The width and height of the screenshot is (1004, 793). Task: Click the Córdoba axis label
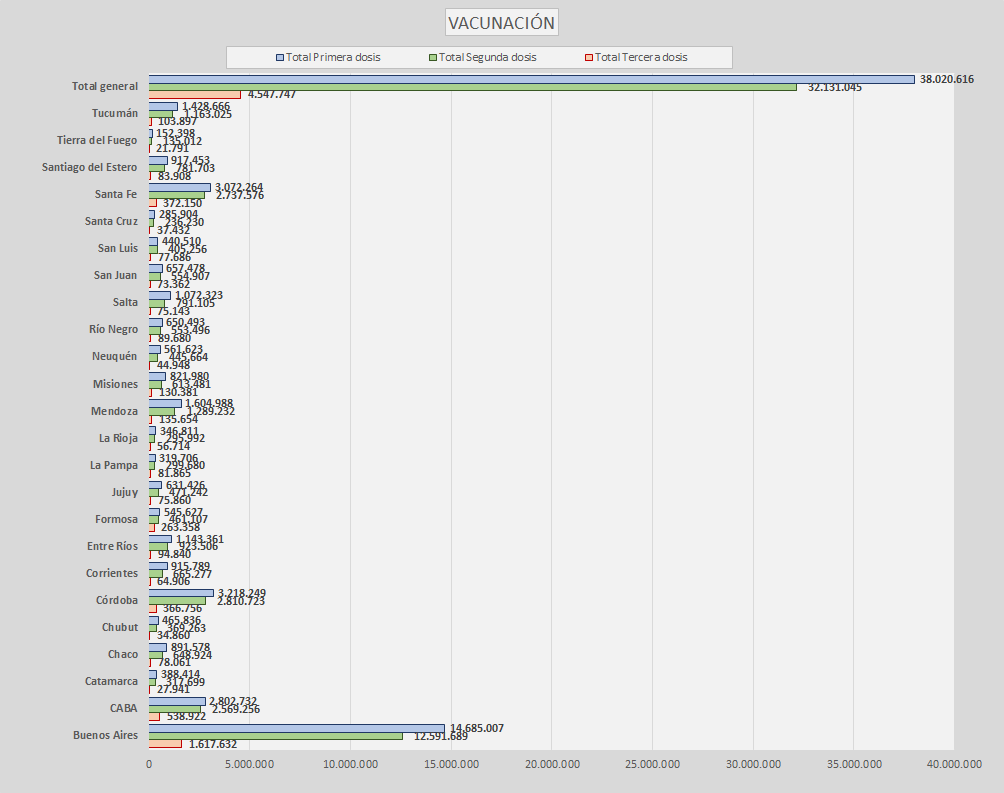pyautogui.click(x=117, y=600)
